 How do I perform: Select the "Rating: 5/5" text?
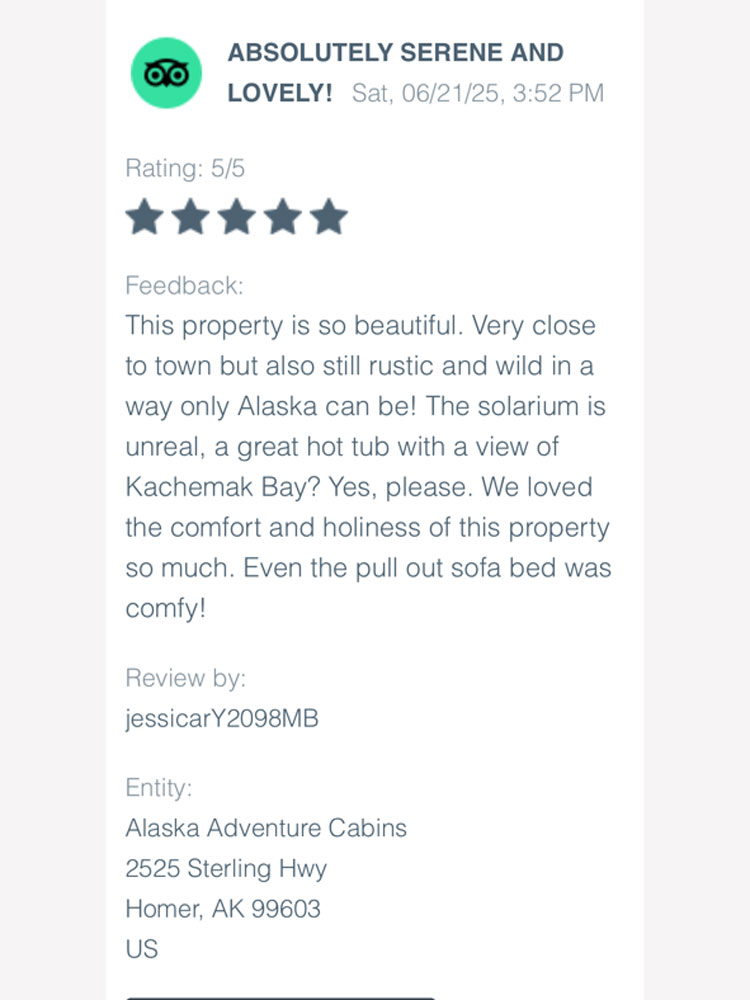185,168
